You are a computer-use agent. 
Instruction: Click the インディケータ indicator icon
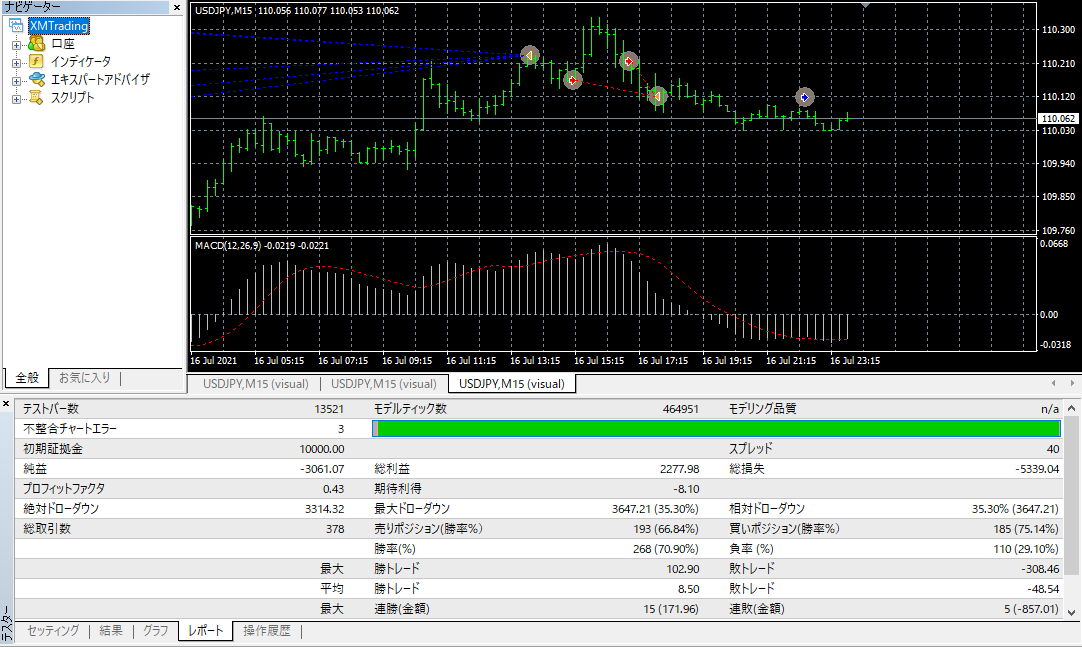tap(37, 61)
